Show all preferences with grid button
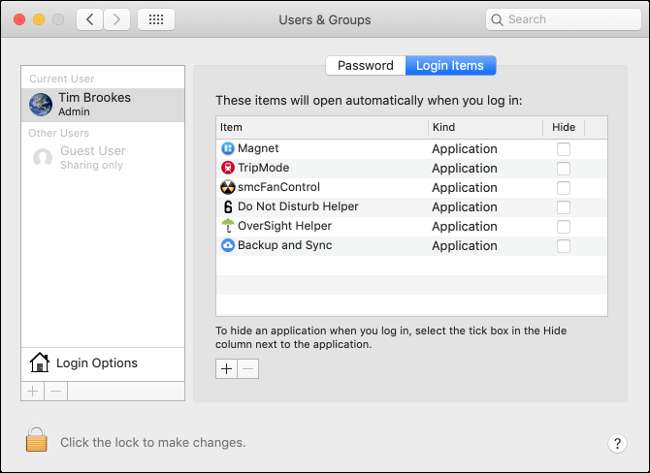This screenshot has width=650, height=473. tap(155, 20)
